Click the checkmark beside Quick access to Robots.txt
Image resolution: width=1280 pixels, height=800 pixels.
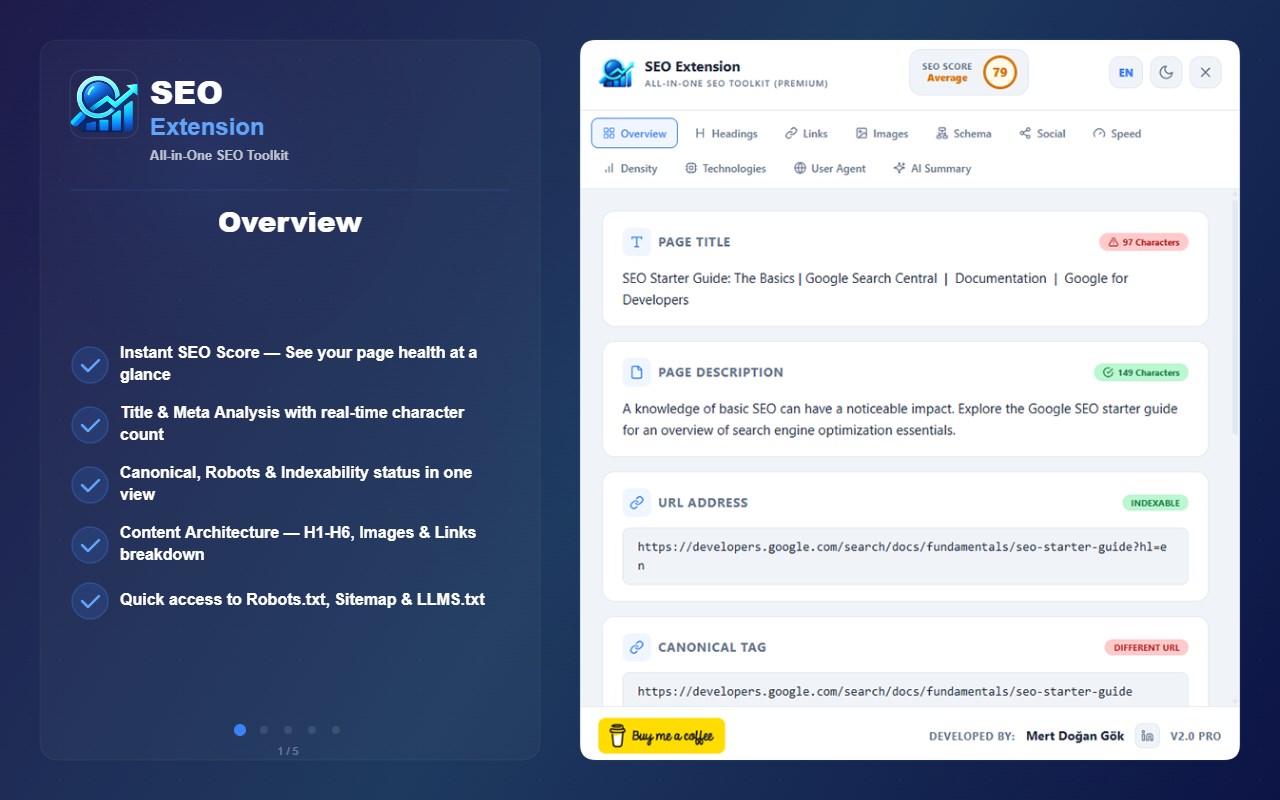(90, 601)
